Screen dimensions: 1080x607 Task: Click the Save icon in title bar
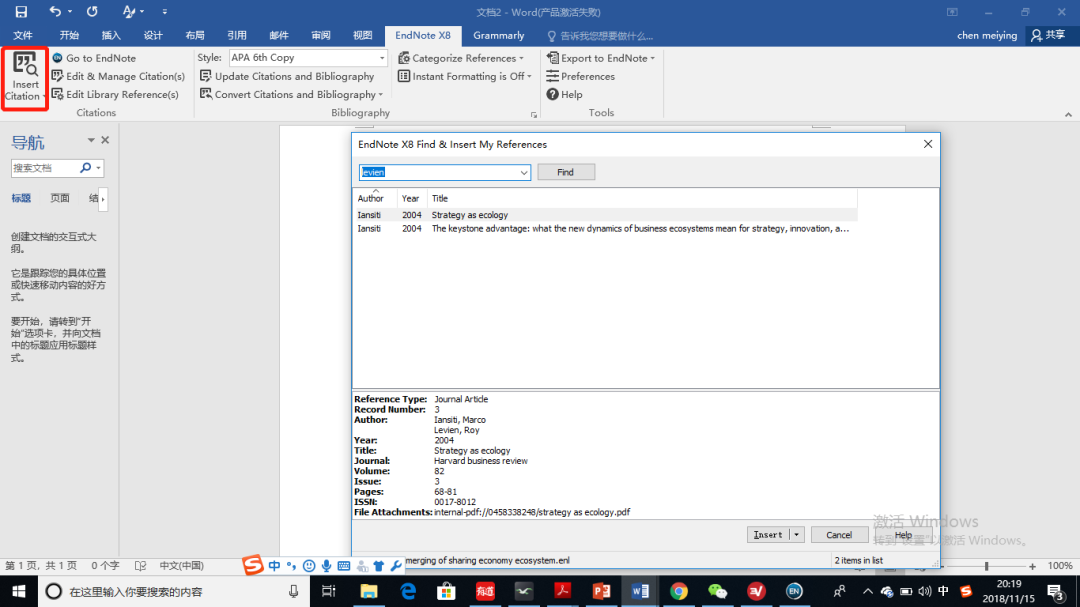21,12
